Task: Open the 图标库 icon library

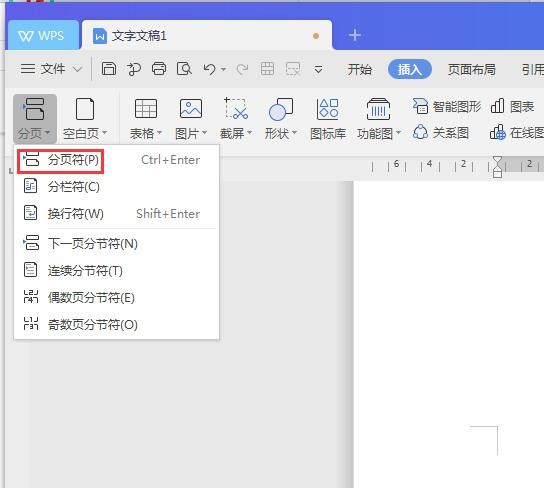Action: point(328,119)
